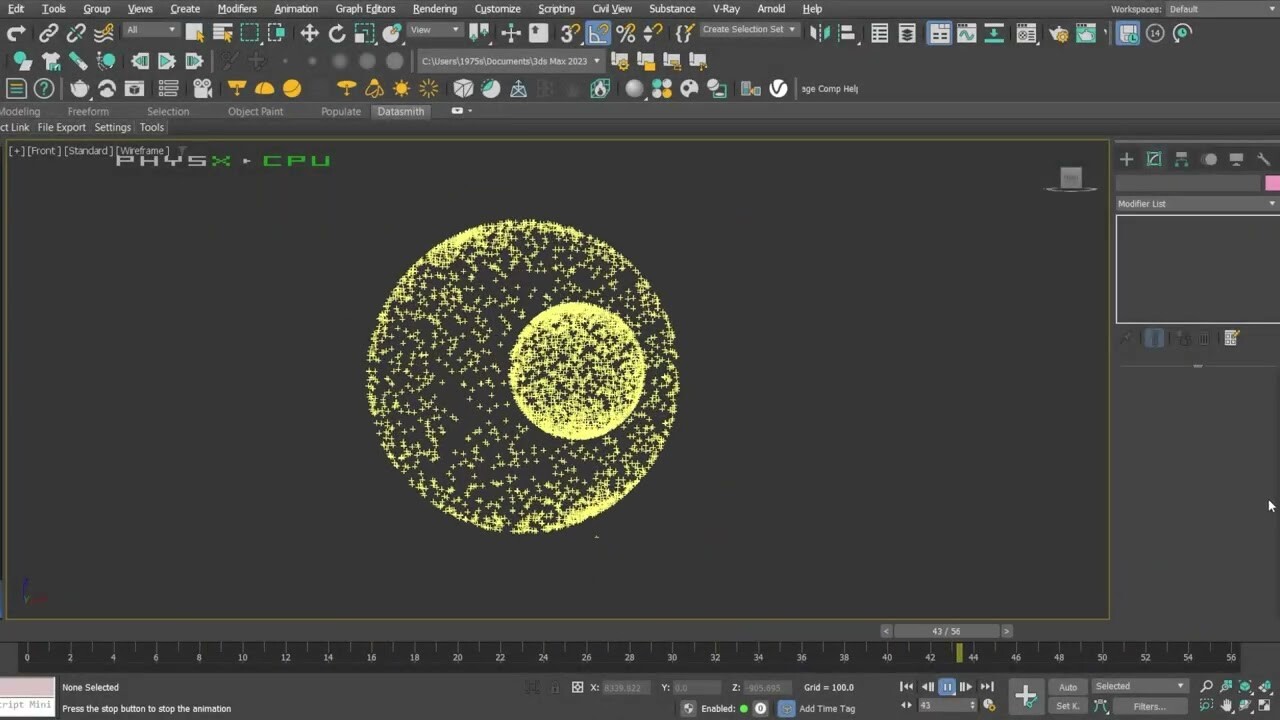Activate the Select and Rotate tool

(x=337, y=33)
